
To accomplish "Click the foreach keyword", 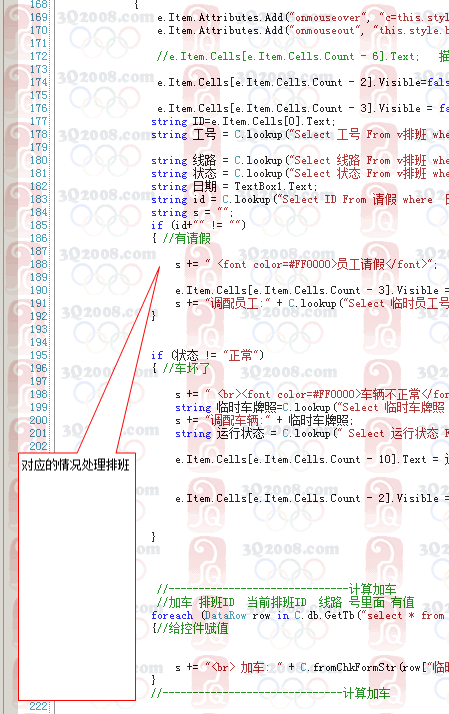I will pyautogui.click(x=172, y=615).
